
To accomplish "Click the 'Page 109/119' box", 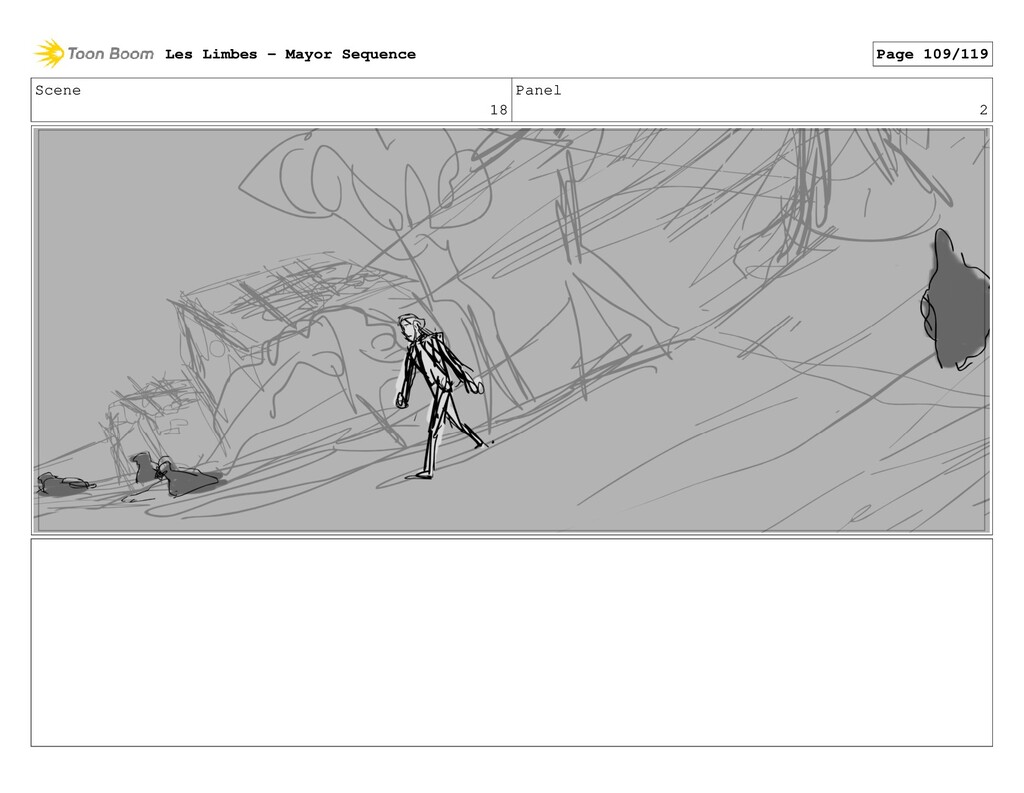I will click(932, 54).
